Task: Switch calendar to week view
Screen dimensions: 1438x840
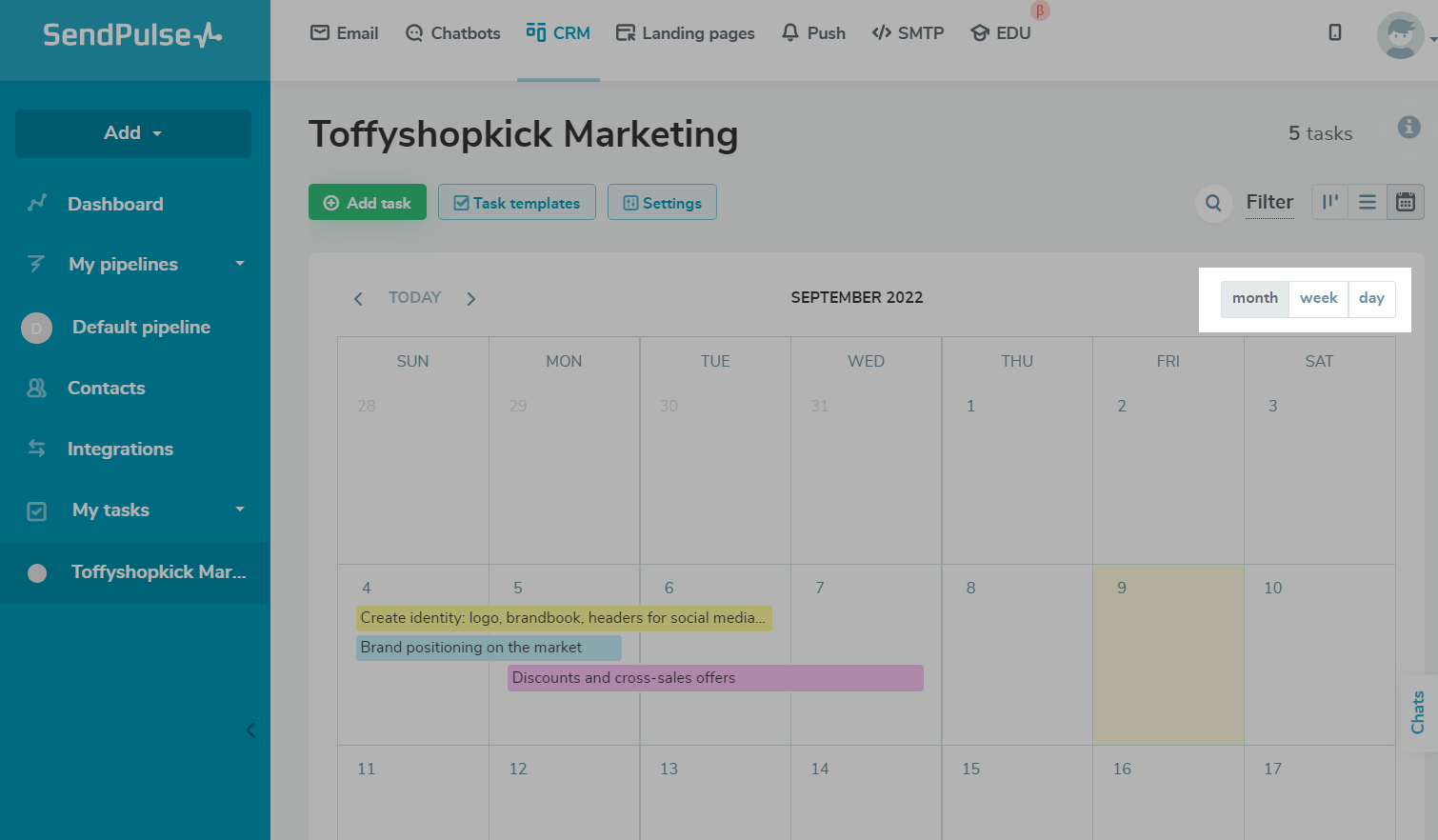Action: tap(1319, 298)
